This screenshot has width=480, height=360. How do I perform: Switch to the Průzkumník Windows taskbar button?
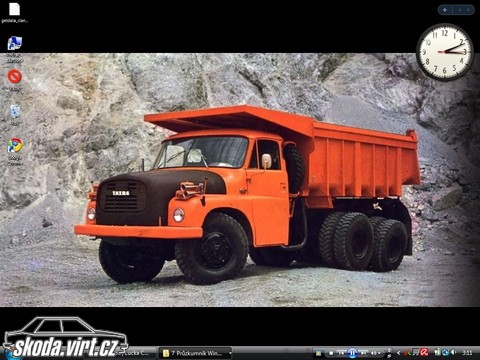195,353
